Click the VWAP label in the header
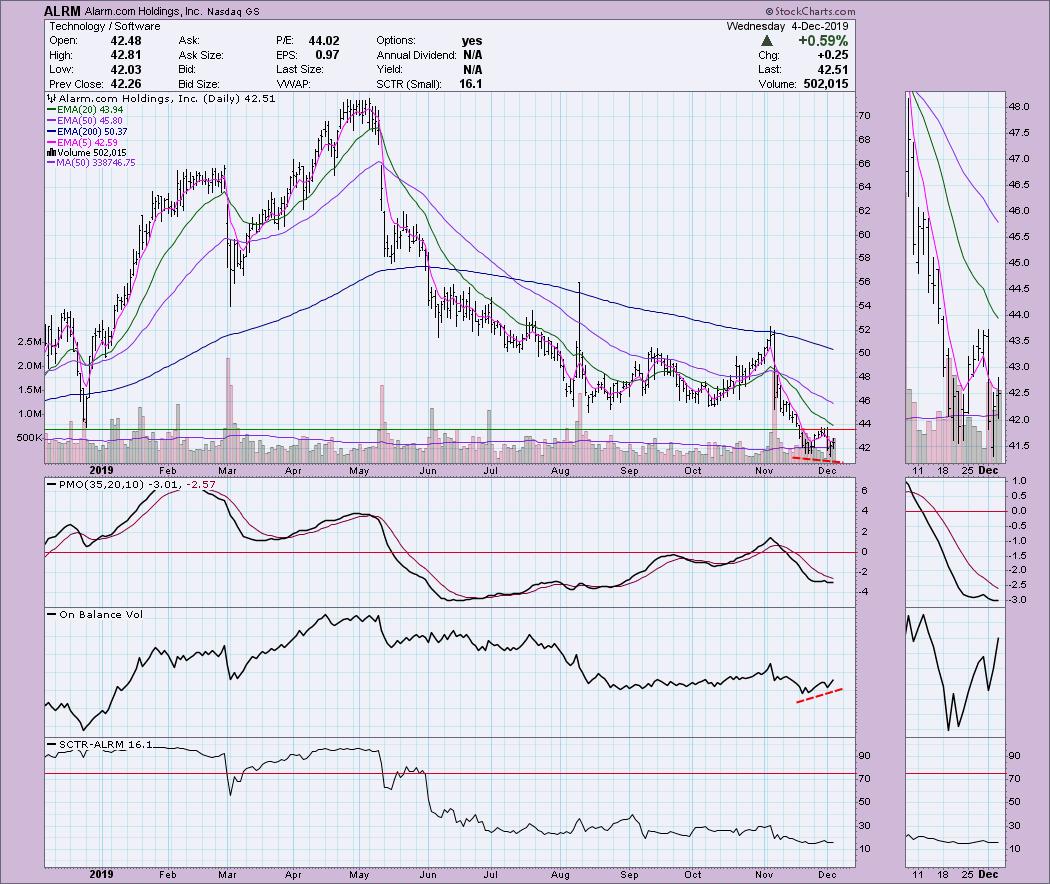This screenshot has height=884, width=1050. [x=293, y=84]
